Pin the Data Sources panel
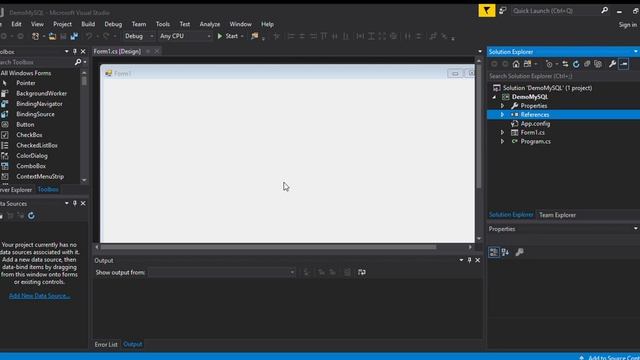 click(x=75, y=203)
